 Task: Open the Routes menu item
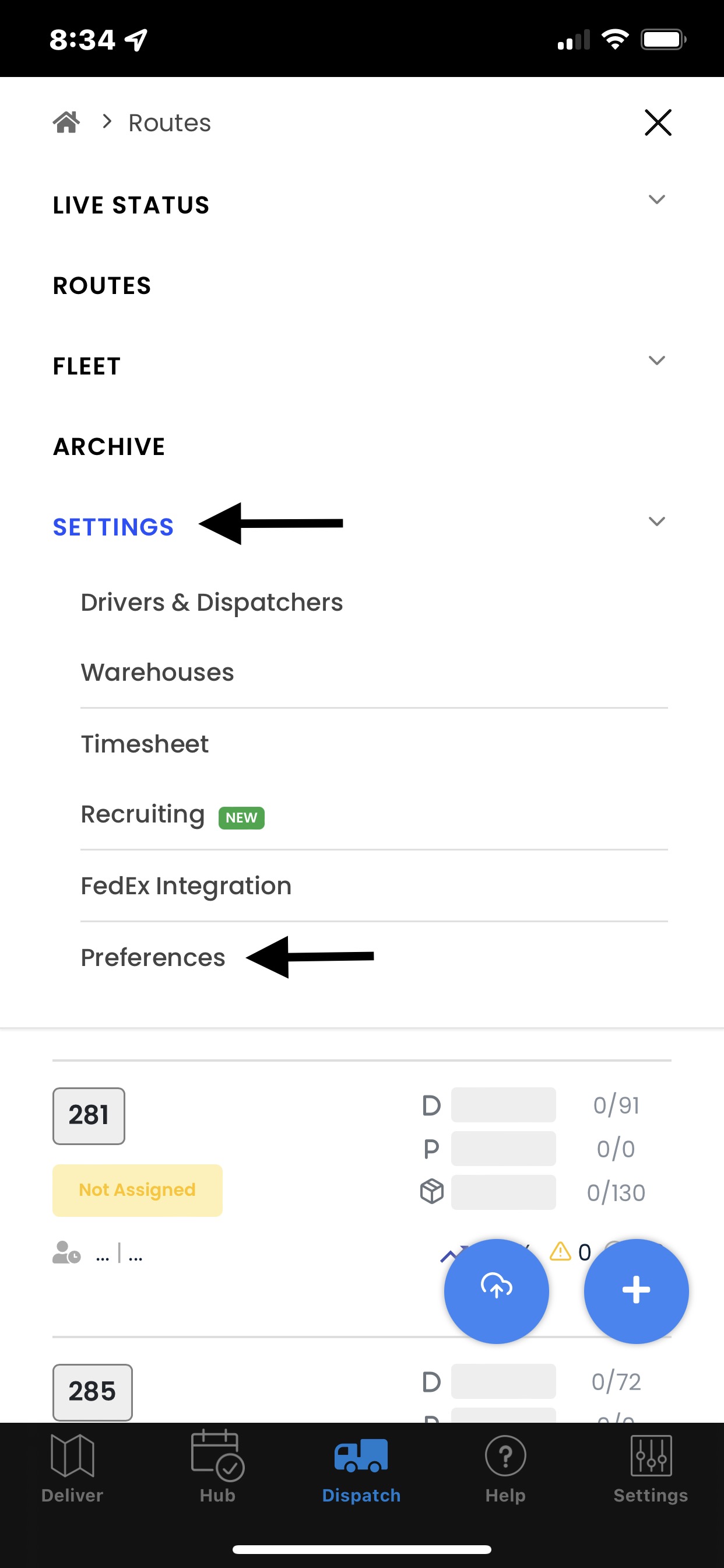click(102, 286)
